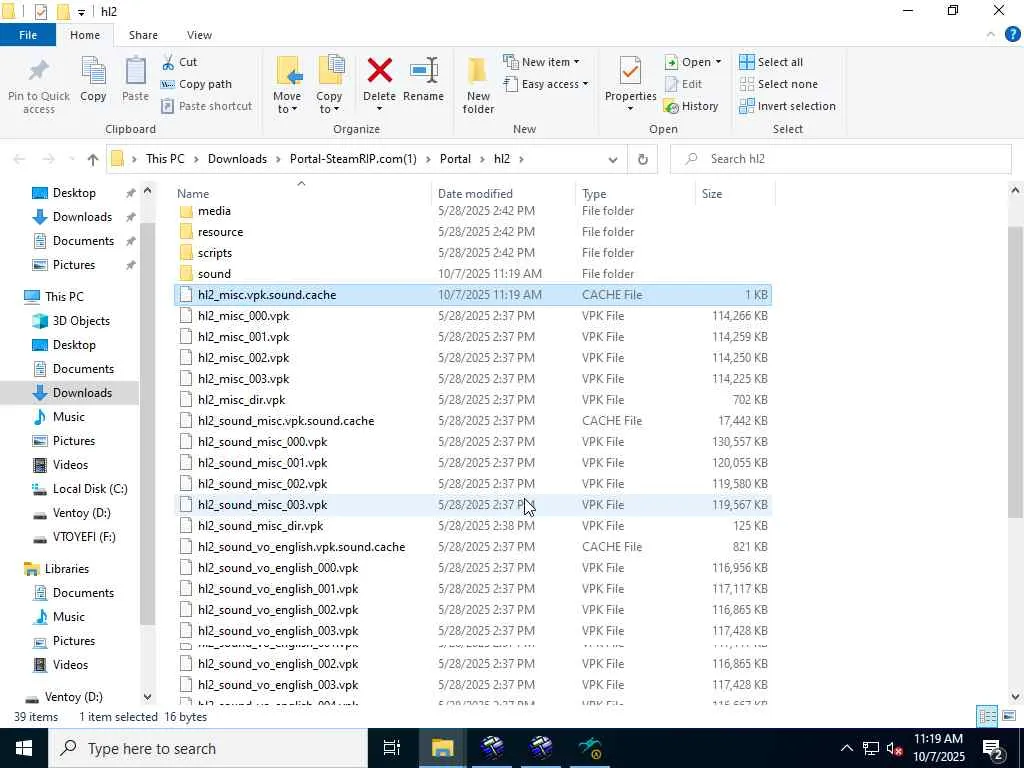
Task: Expand the address bar history dropdown
Action: pos(613,159)
